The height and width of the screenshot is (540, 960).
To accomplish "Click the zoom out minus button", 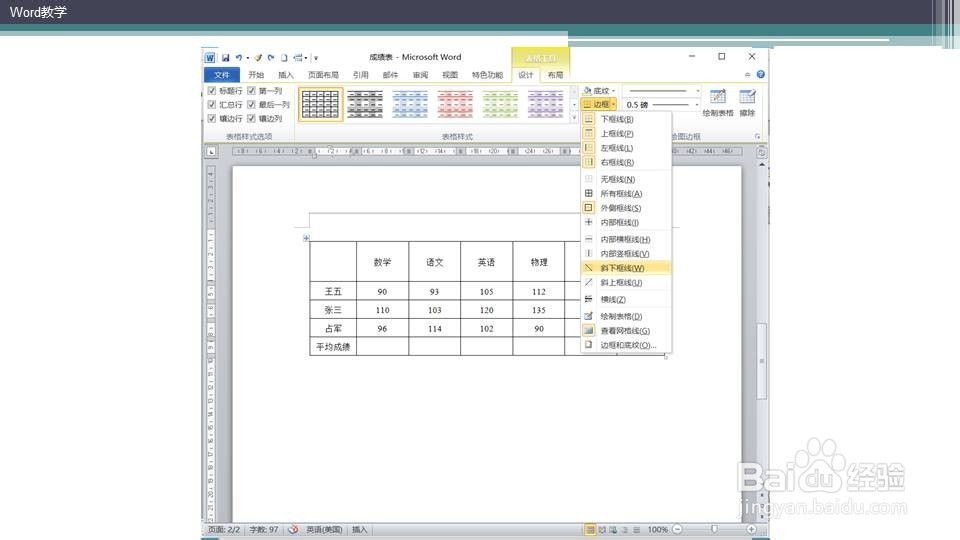I will [677, 529].
